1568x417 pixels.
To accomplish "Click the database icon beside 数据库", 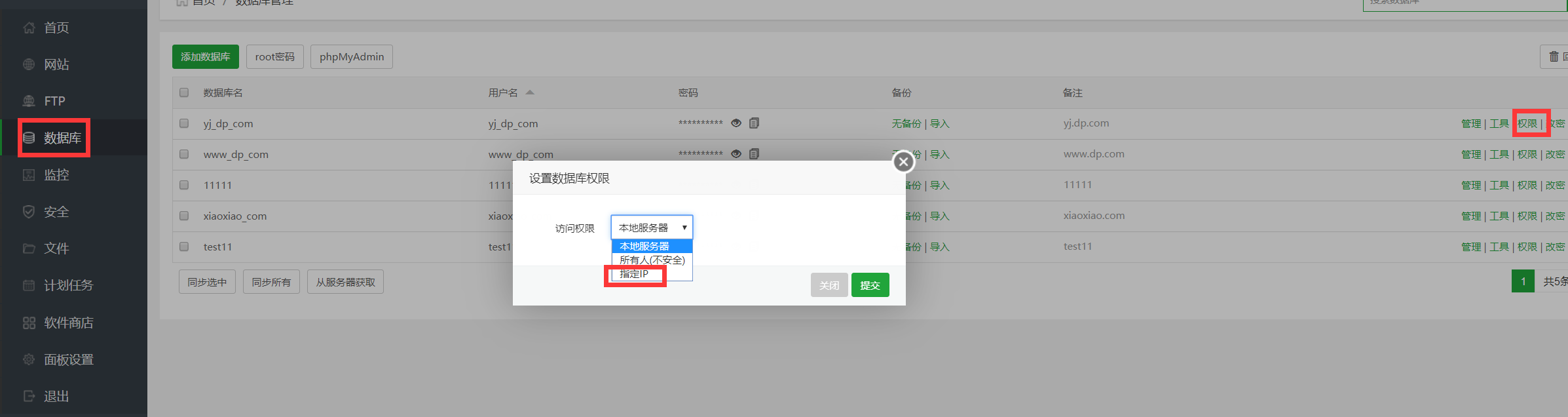I will pyautogui.click(x=29, y=138).
